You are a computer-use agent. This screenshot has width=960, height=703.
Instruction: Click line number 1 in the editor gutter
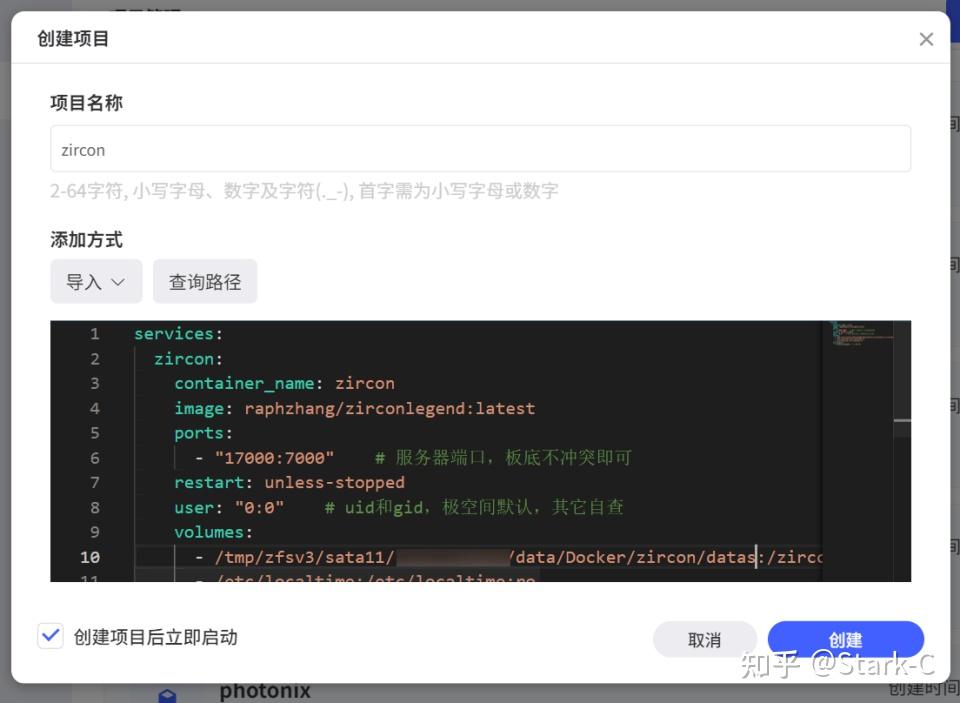(95, 334)
